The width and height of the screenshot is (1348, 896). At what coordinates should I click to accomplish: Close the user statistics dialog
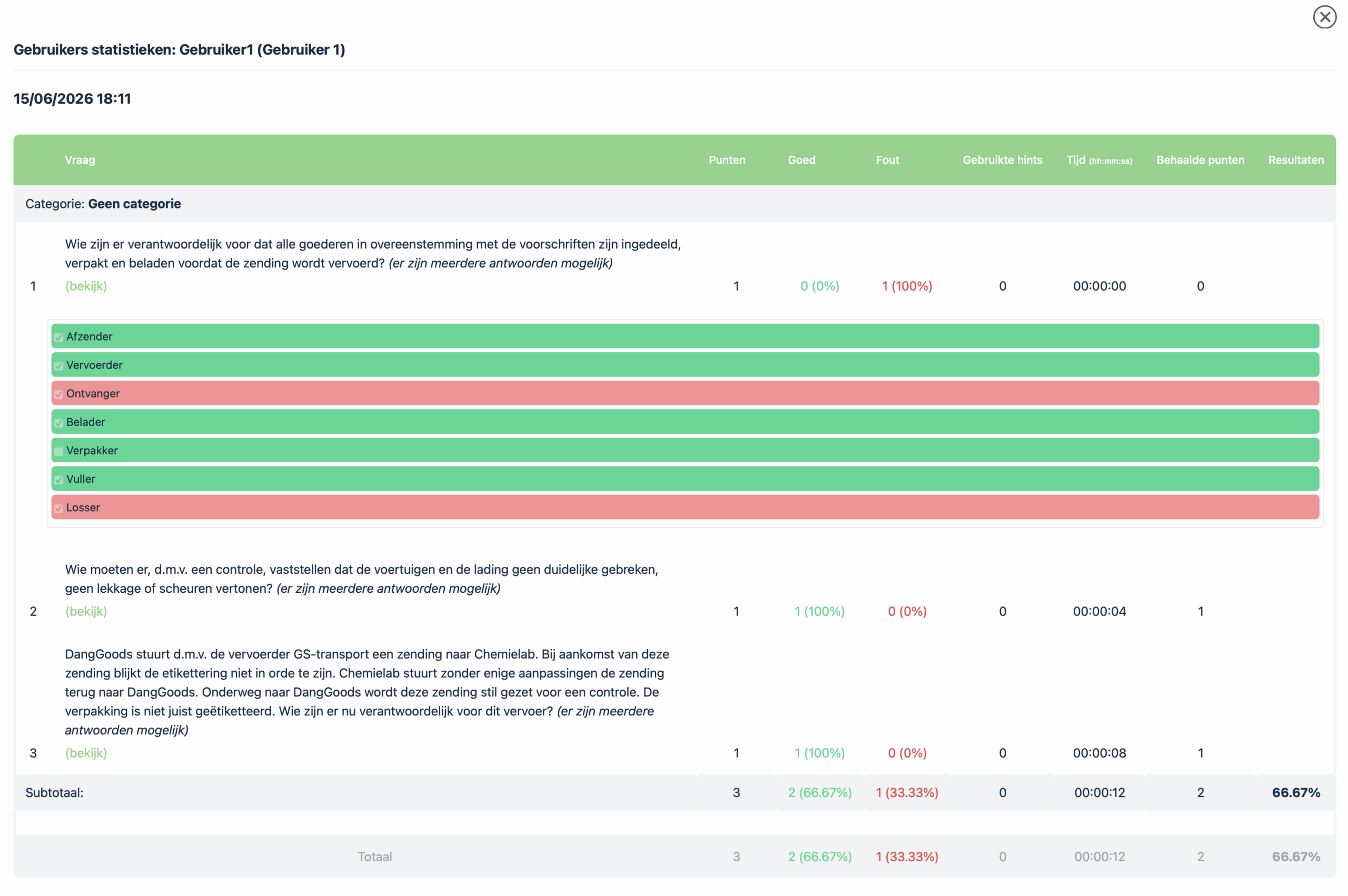pyautogui.click(x=1324, y=17)
